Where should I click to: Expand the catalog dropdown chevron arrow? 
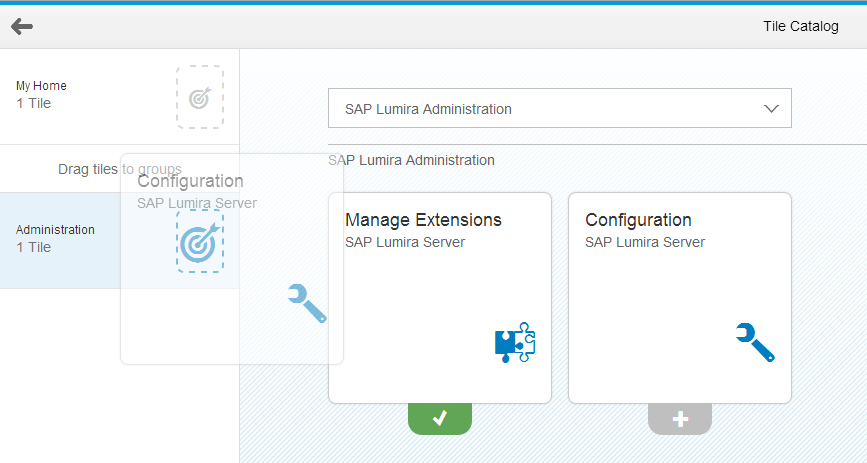click(x=771, y=108)
